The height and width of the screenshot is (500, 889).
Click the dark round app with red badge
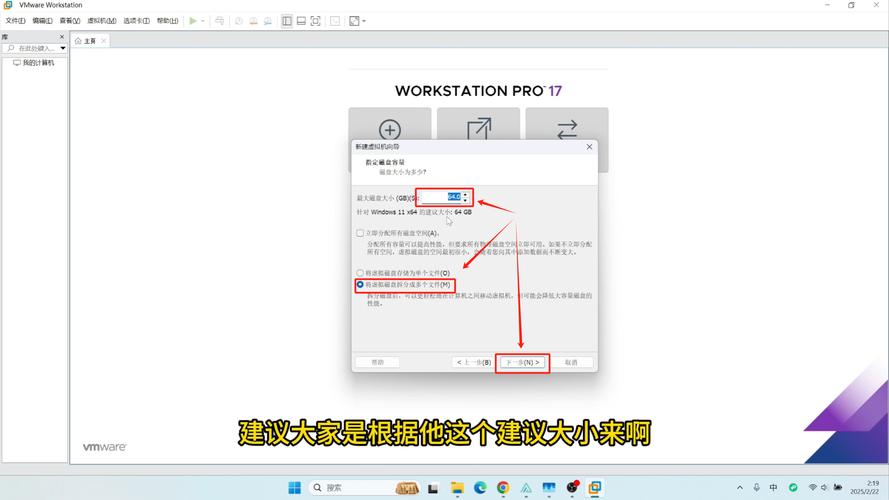click(x=572, y=488)
